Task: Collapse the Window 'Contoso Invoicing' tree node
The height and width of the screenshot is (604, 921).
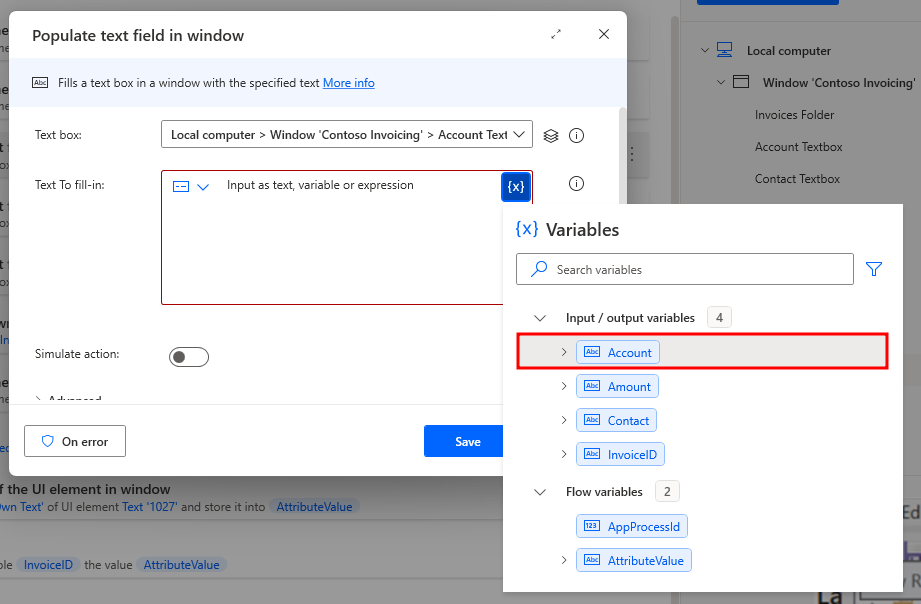Action: 720,82
